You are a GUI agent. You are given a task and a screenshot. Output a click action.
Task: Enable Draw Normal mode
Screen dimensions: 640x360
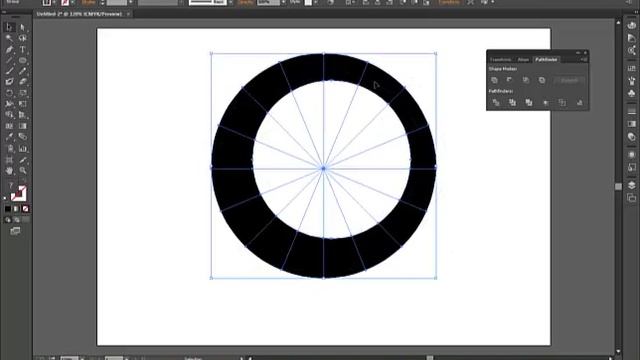tap(8, 220)
